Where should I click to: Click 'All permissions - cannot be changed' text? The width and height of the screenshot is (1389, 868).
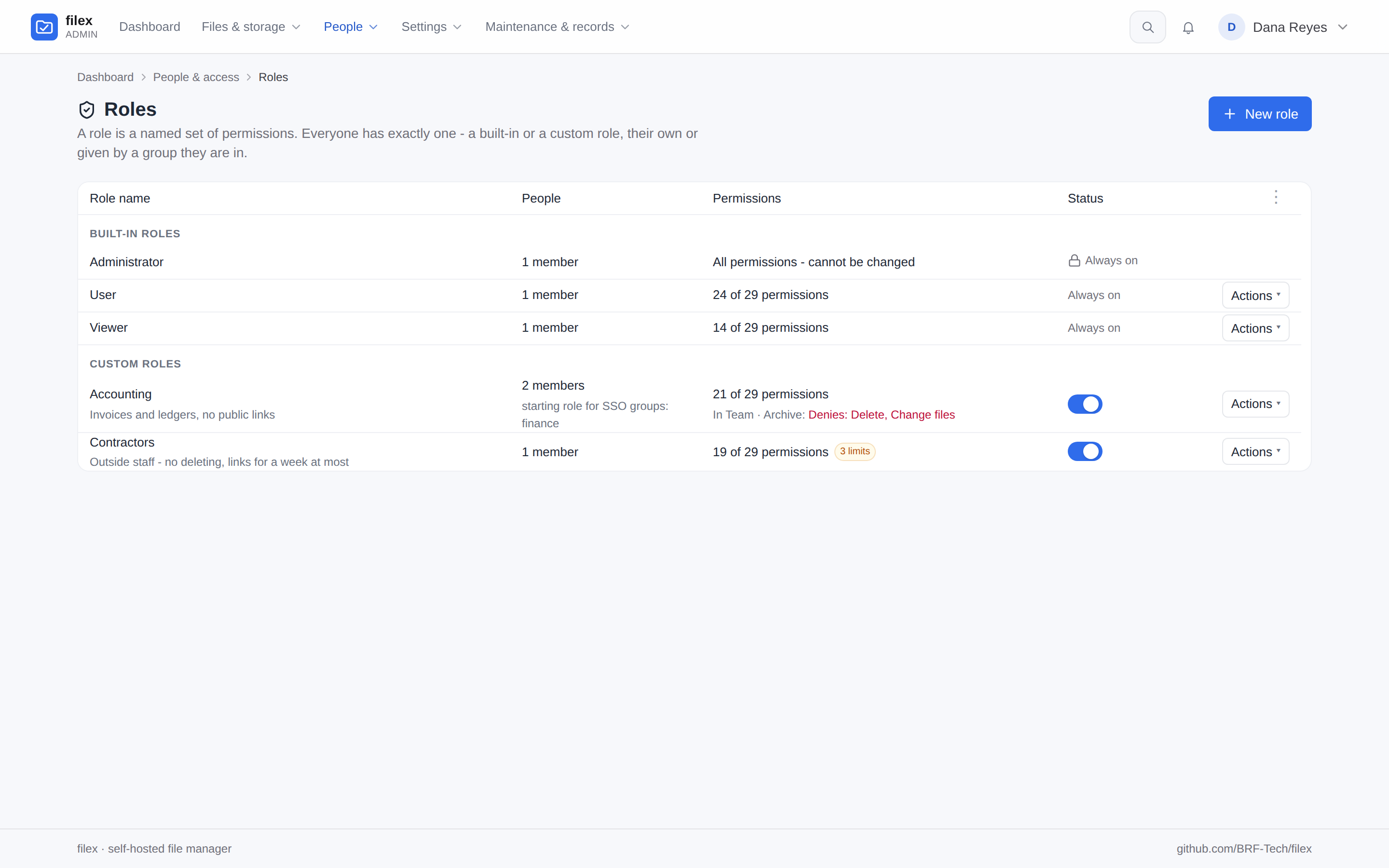point(813,262)
